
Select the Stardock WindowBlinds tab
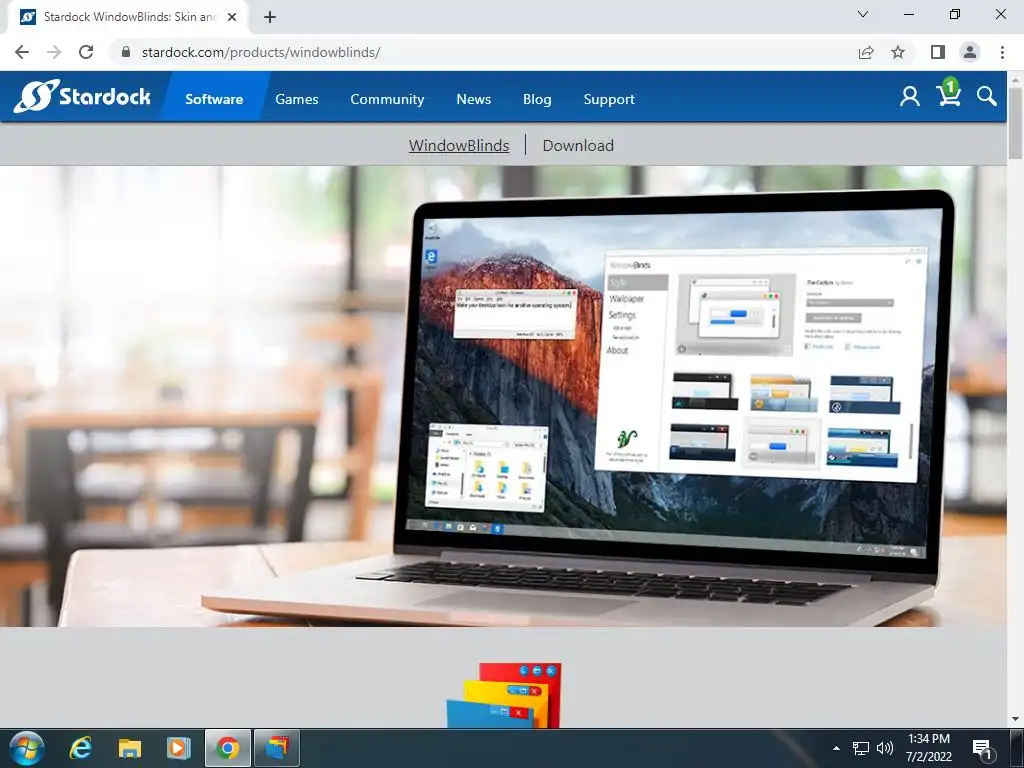click(x=128, y=17)
